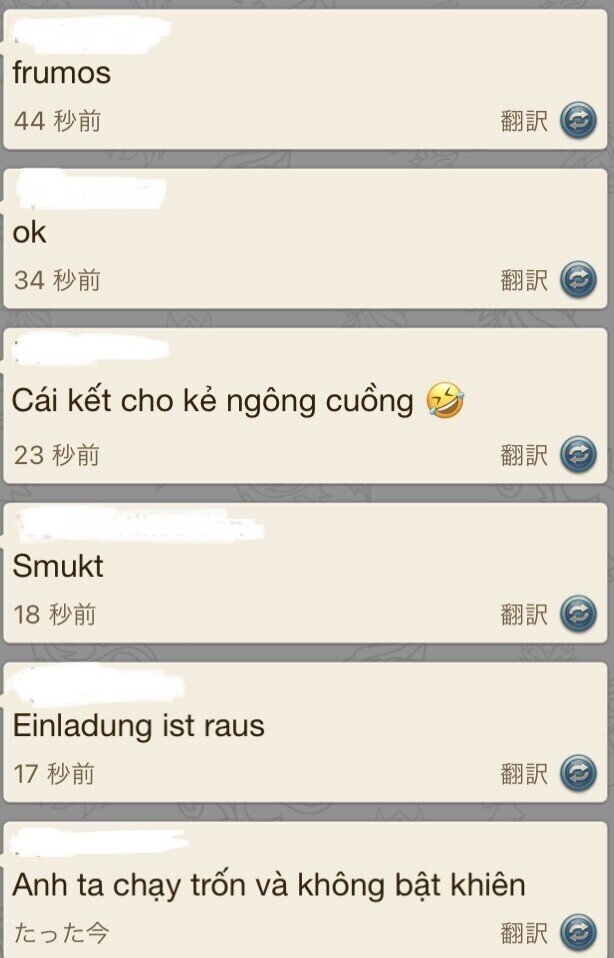
Task: Tap translate icon on the 'Smukt' message
Action: point(578,613)
